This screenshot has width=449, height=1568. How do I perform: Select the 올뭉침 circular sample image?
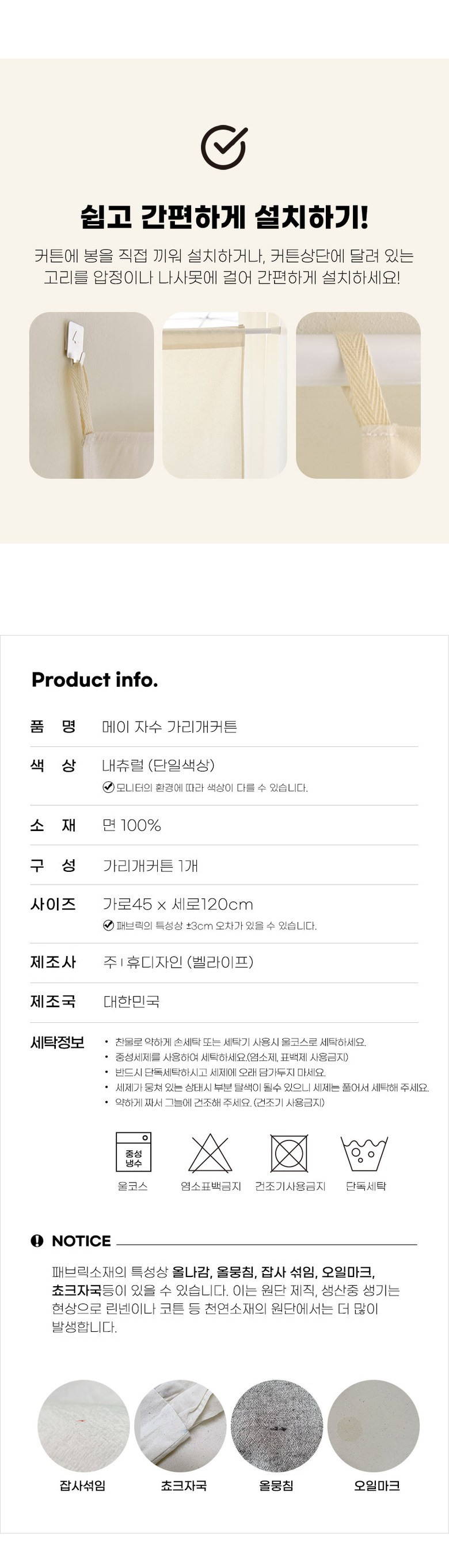pyautogui.click(x=277, y=1426)
